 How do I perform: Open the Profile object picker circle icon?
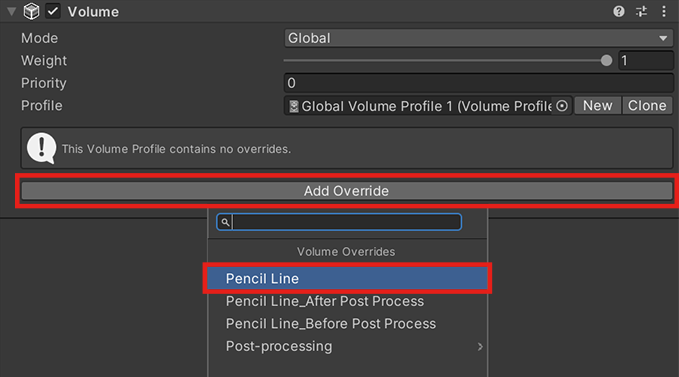[562, 106]
